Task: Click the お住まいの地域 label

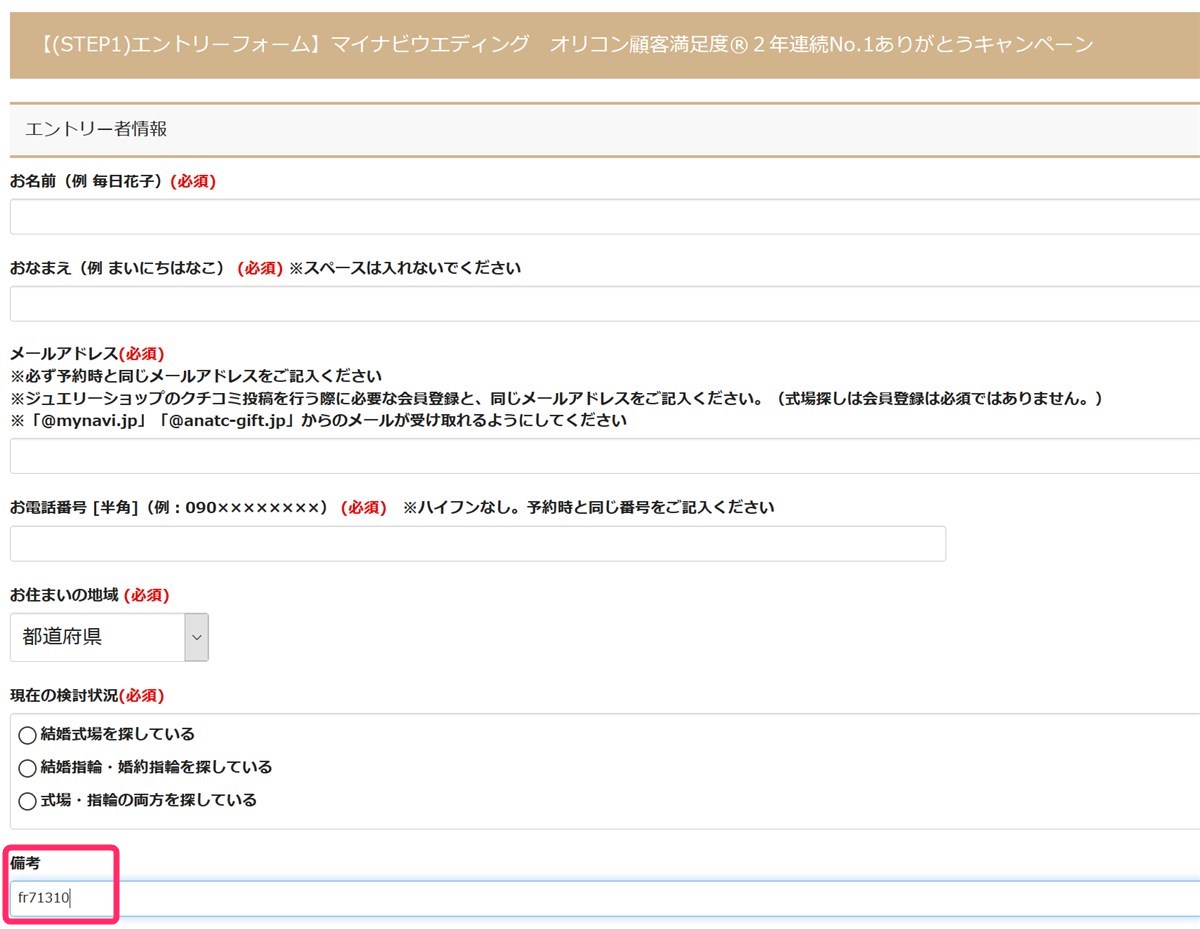Action: (x=64, y=595)
